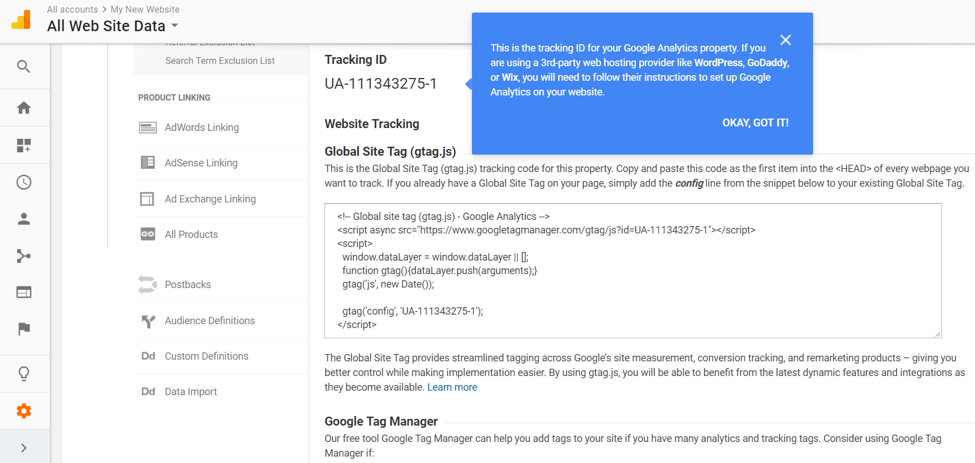Follow the Learn more link
The height and width of the screenshot is (463, 975).
pyautogui.click(x=452, y=387)
